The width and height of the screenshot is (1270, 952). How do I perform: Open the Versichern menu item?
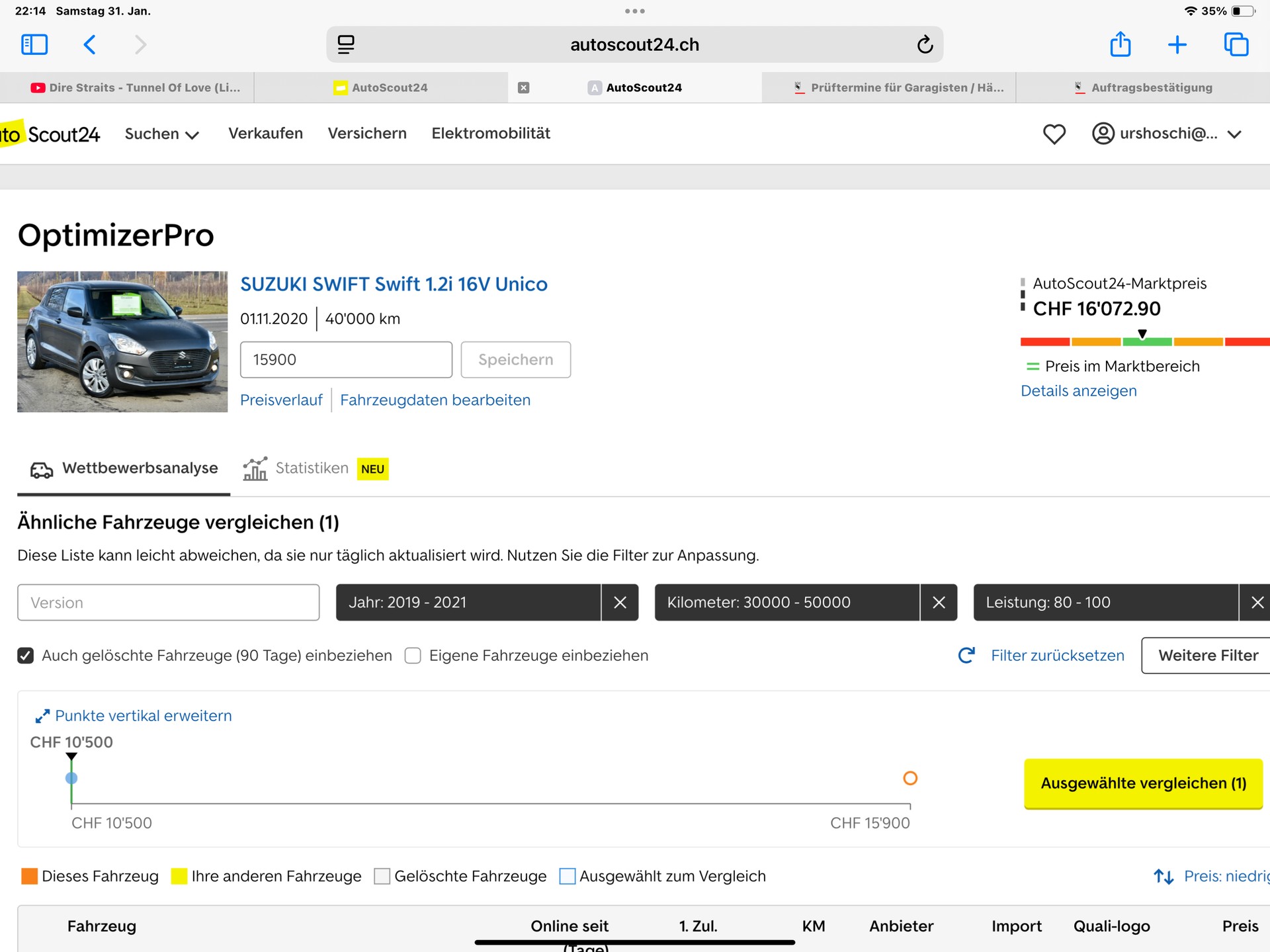point(367,134)
